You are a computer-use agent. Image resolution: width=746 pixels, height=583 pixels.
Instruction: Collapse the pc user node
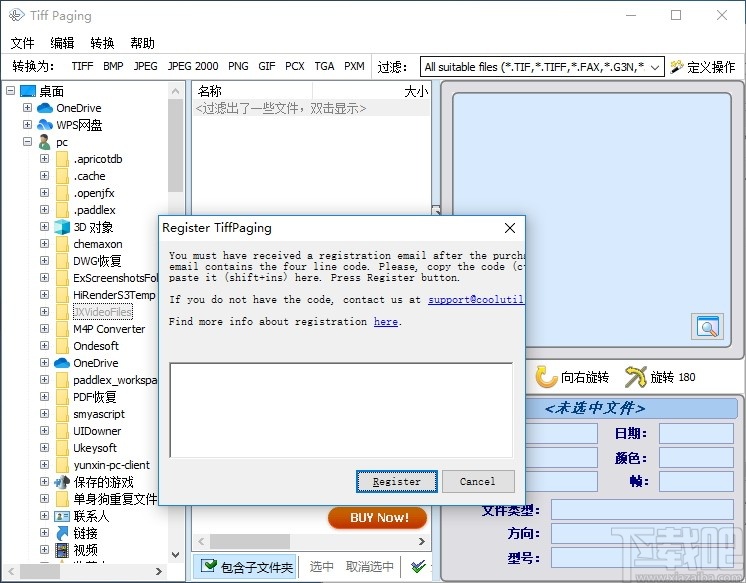pos(28,142)
